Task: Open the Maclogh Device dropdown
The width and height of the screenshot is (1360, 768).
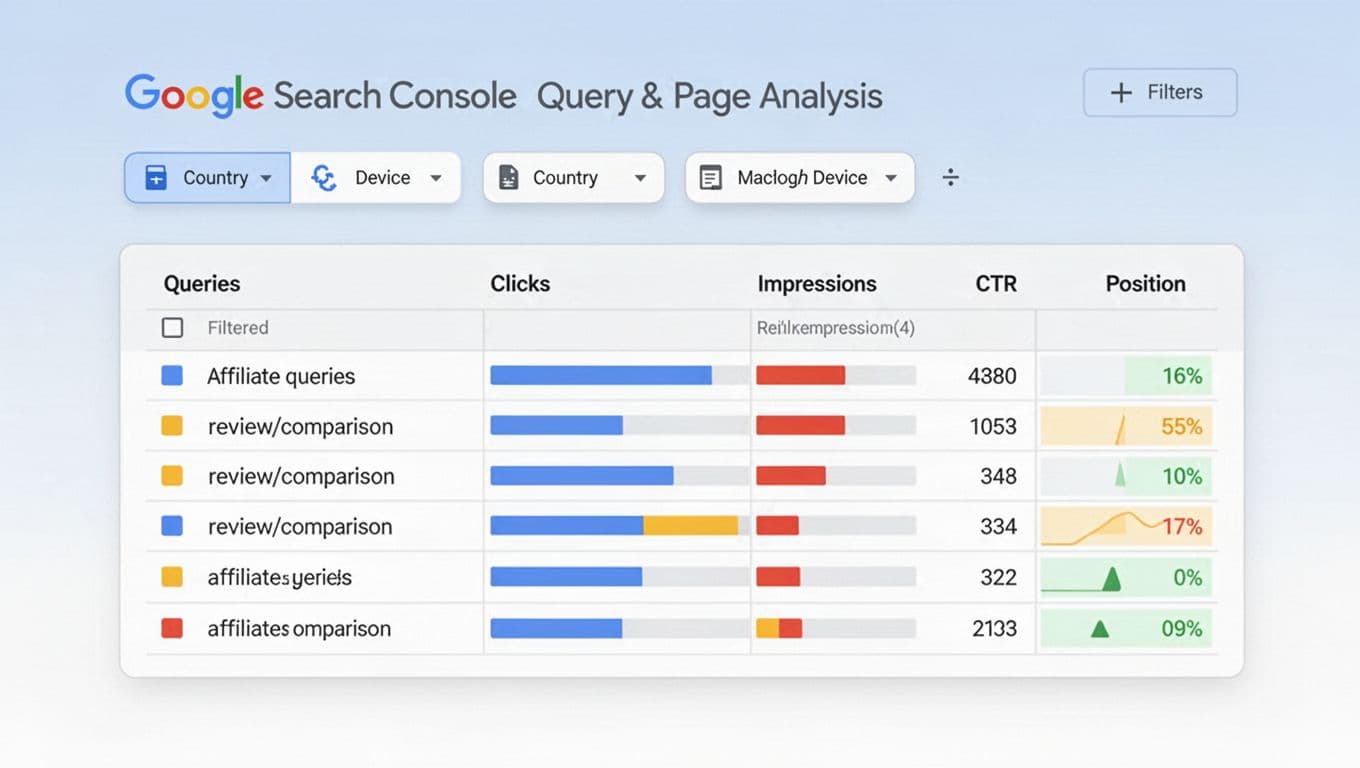Action: (x=891, y=177)
